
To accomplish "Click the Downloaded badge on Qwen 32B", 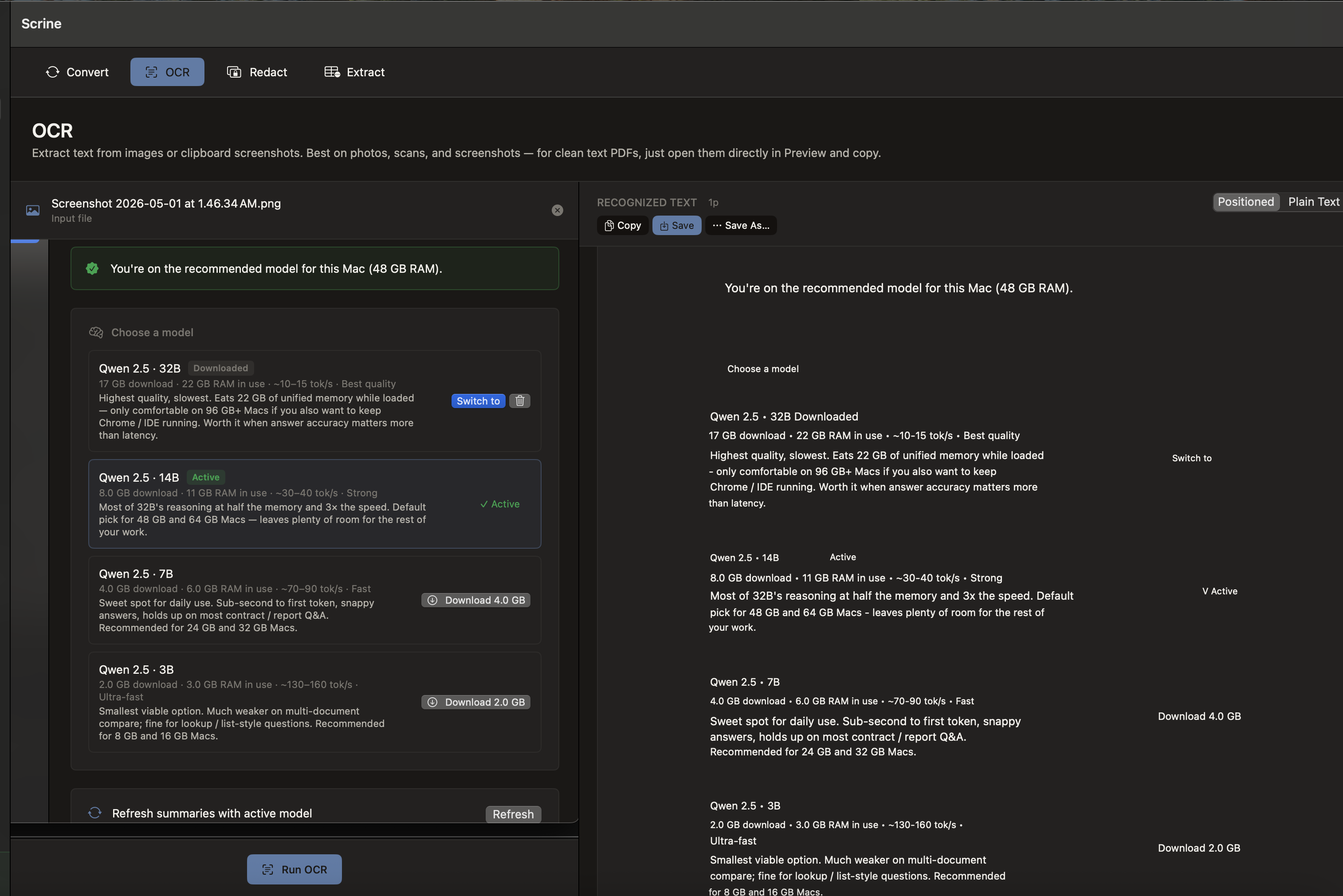I will 220,369.
